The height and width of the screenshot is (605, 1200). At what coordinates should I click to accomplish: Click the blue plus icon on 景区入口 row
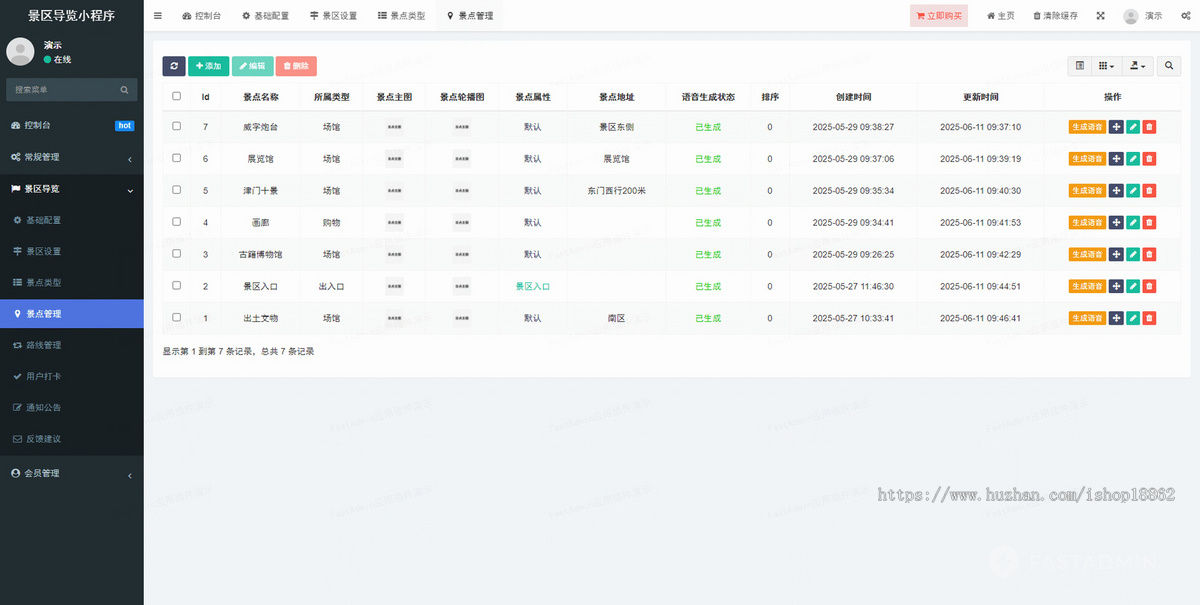[1116, 286]
